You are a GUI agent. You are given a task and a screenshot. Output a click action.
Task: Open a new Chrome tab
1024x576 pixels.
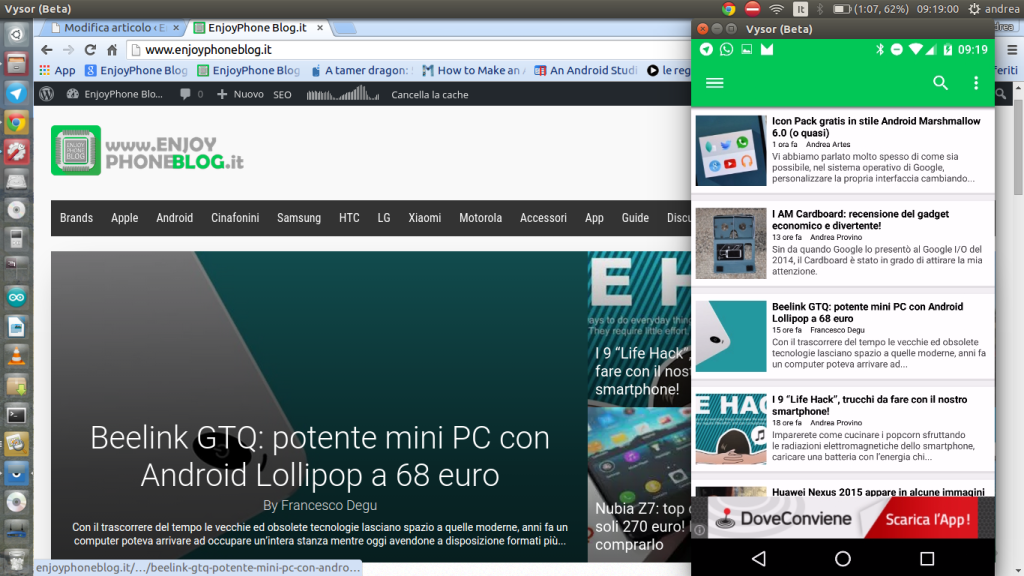click(x=345, y=28)
